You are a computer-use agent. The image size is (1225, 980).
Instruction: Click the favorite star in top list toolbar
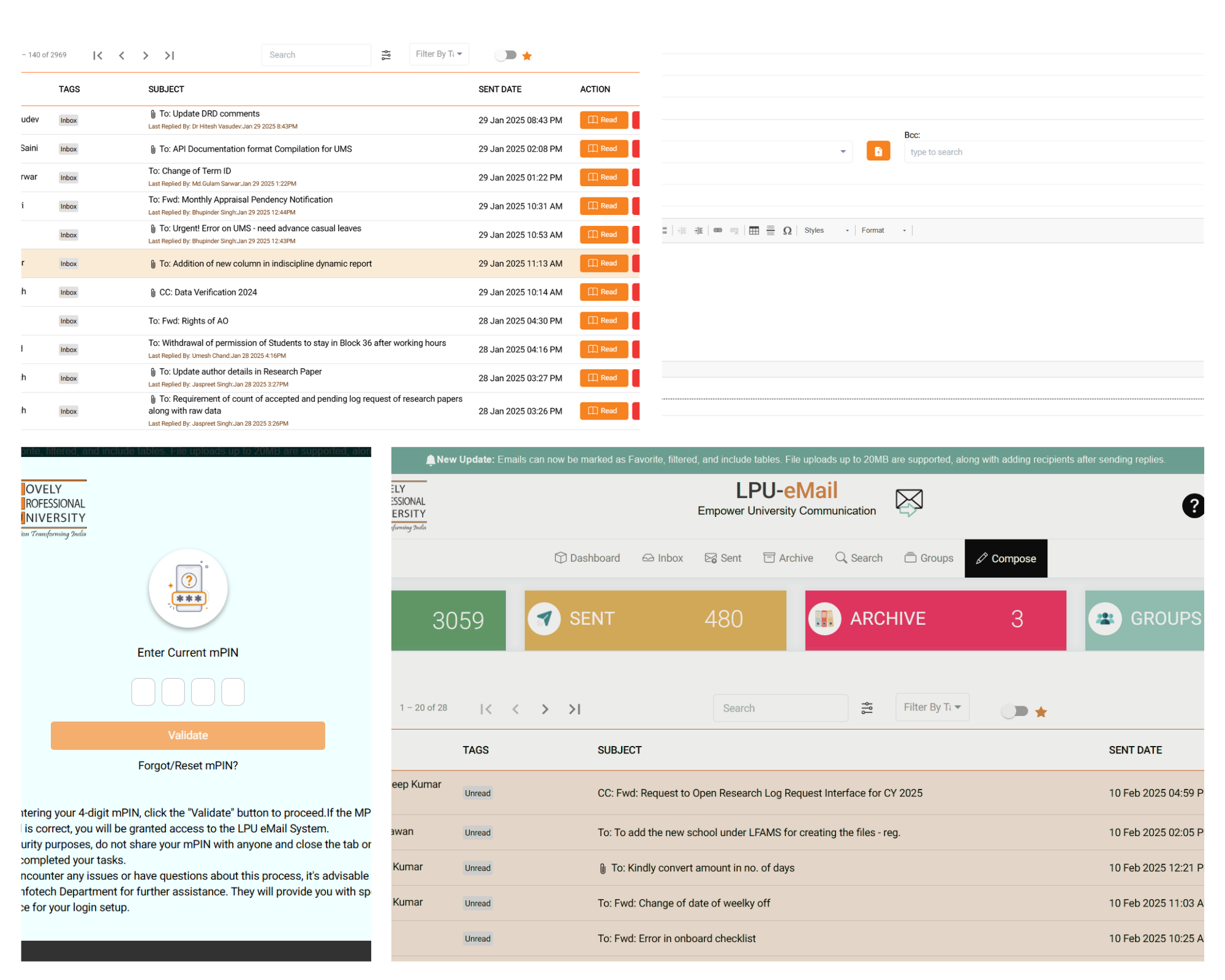coord(527,56)
